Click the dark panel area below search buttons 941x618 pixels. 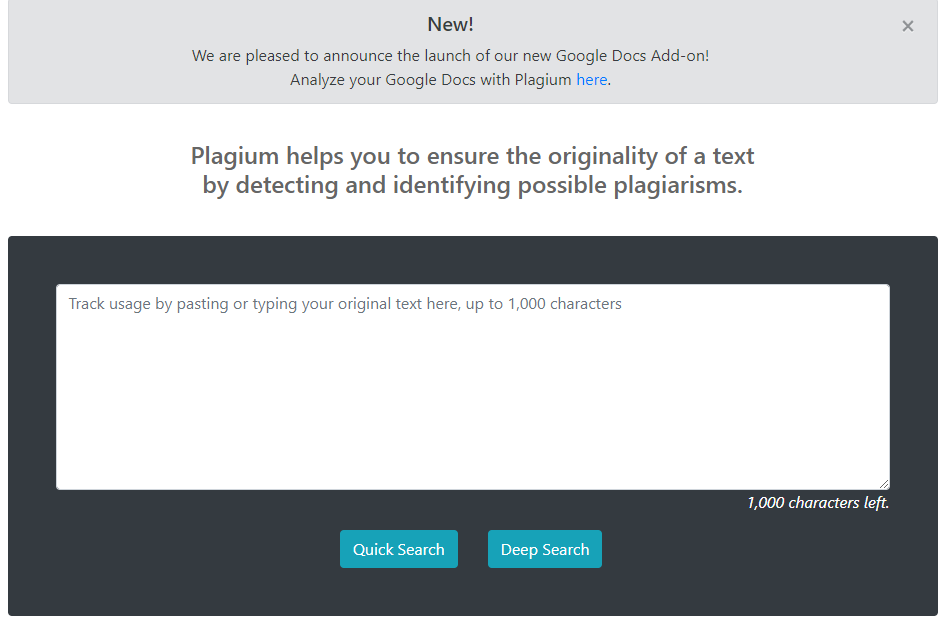[x=473, y=593]
